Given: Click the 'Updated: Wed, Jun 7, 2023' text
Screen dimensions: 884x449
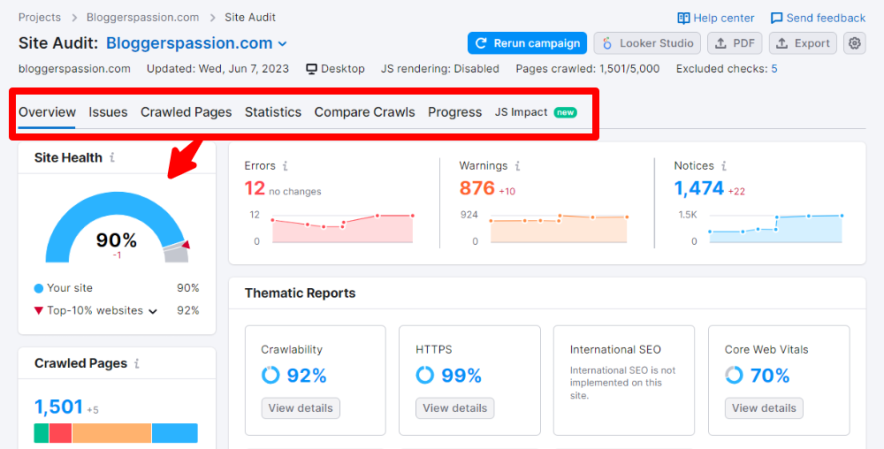Looking at the screenshot, I should [218, 69].
